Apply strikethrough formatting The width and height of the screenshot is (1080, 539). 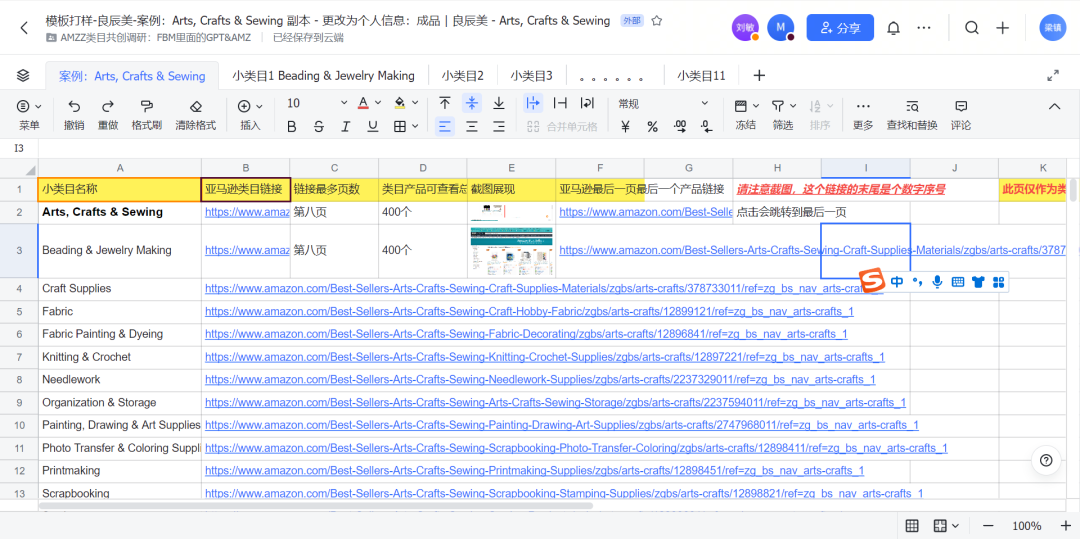tap(318, 127)
